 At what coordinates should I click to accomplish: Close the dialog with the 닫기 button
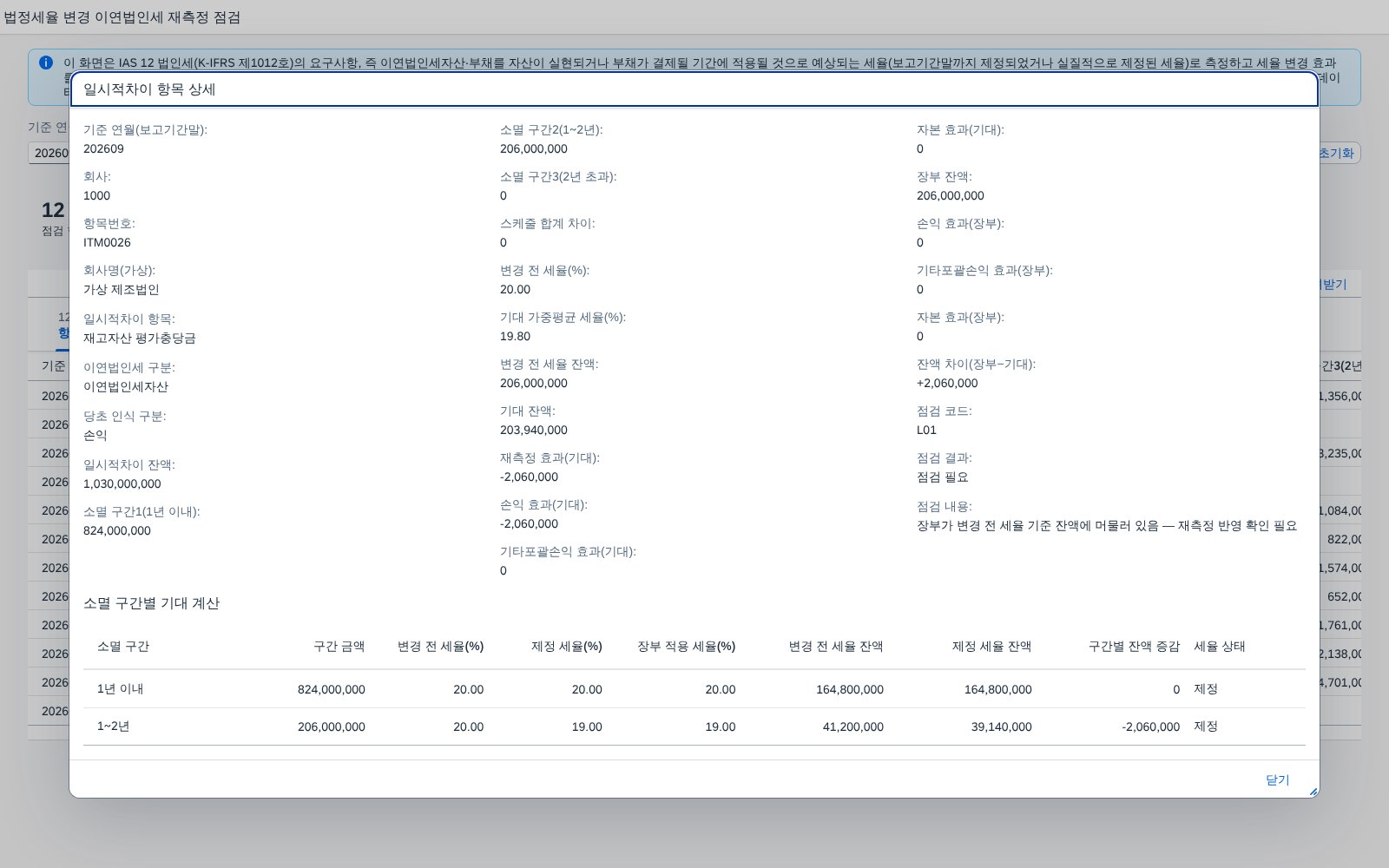(x=1277, y=779)
